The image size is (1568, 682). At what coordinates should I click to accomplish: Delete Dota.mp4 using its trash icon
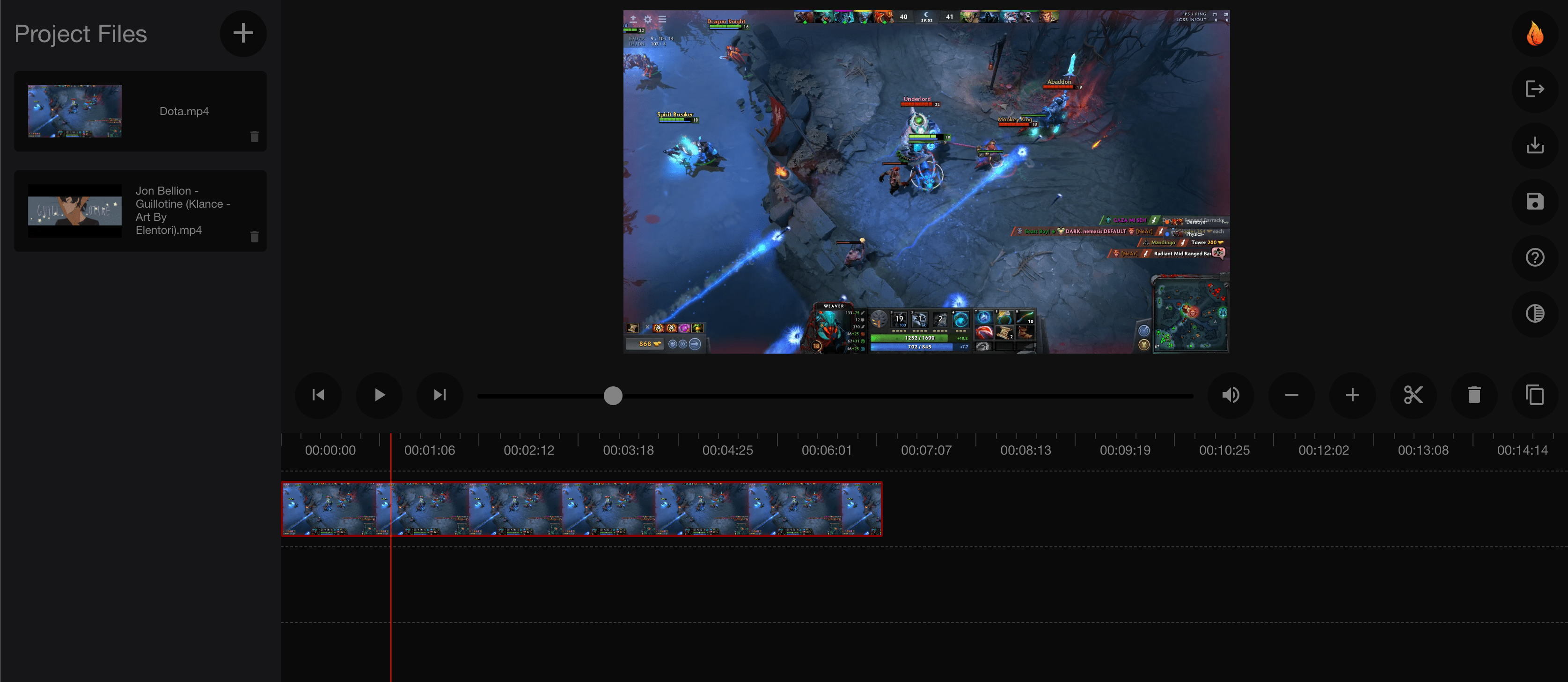(255, 137)
